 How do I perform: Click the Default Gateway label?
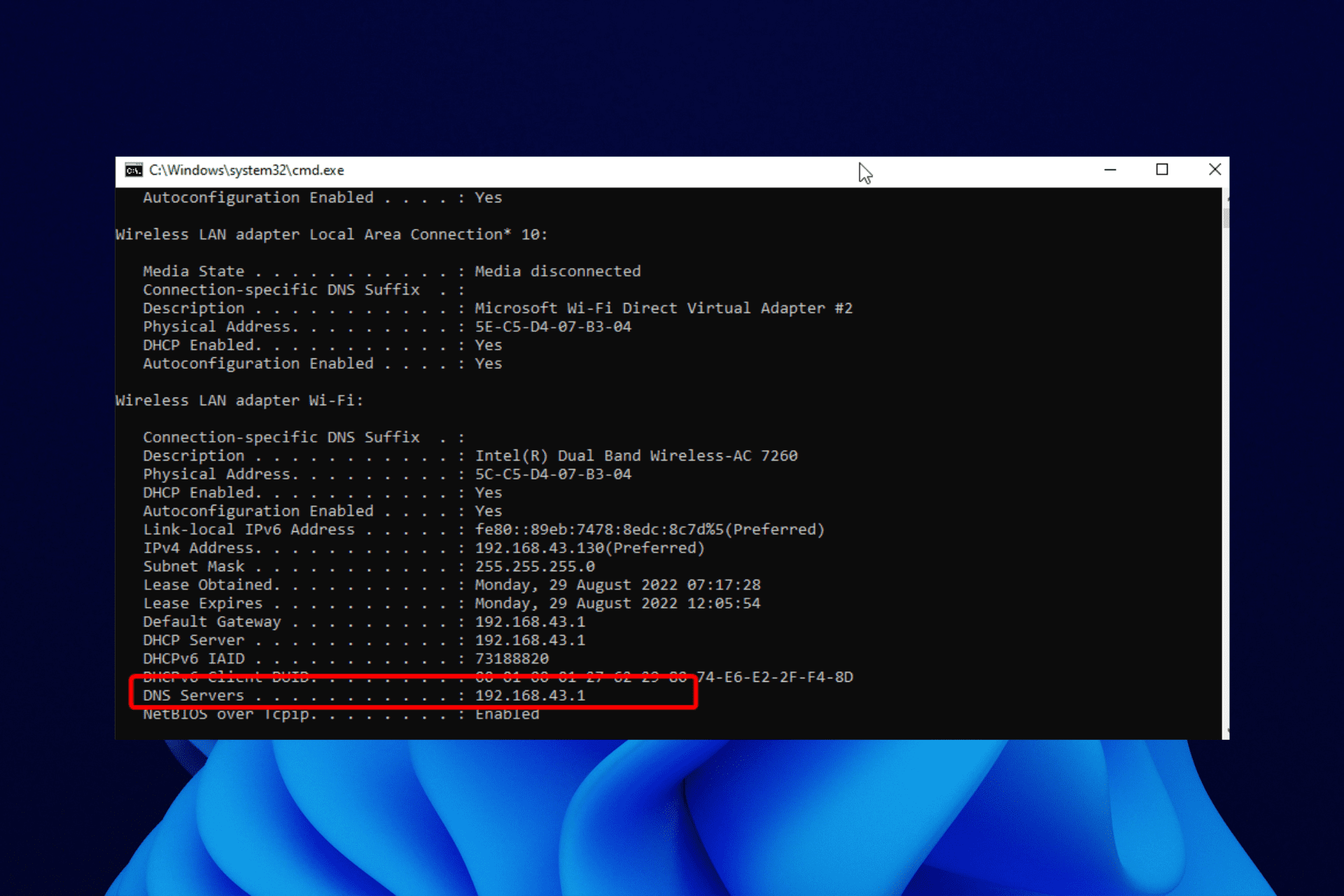[211, 622]
